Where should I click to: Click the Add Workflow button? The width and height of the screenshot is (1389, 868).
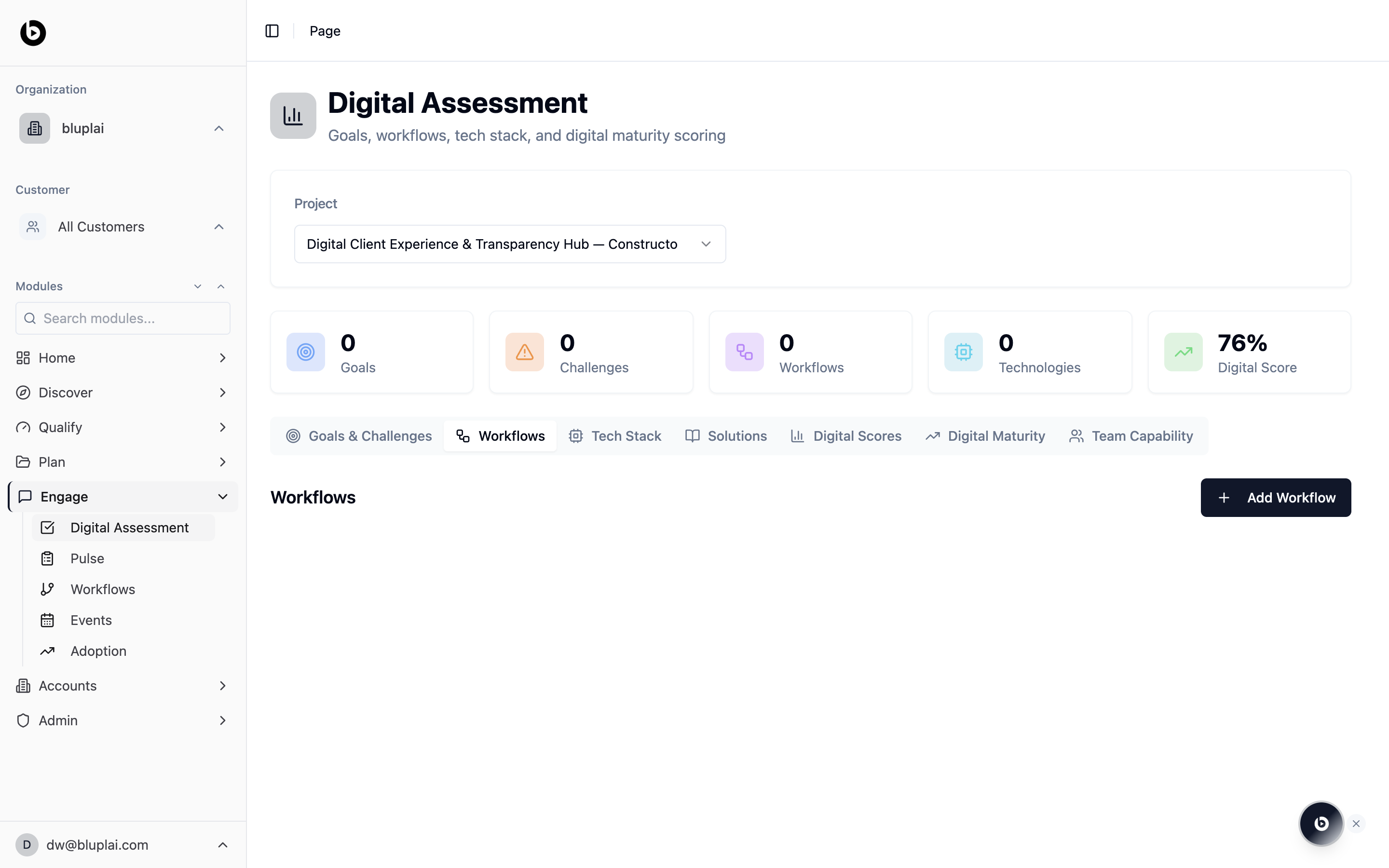(1275, 497)
